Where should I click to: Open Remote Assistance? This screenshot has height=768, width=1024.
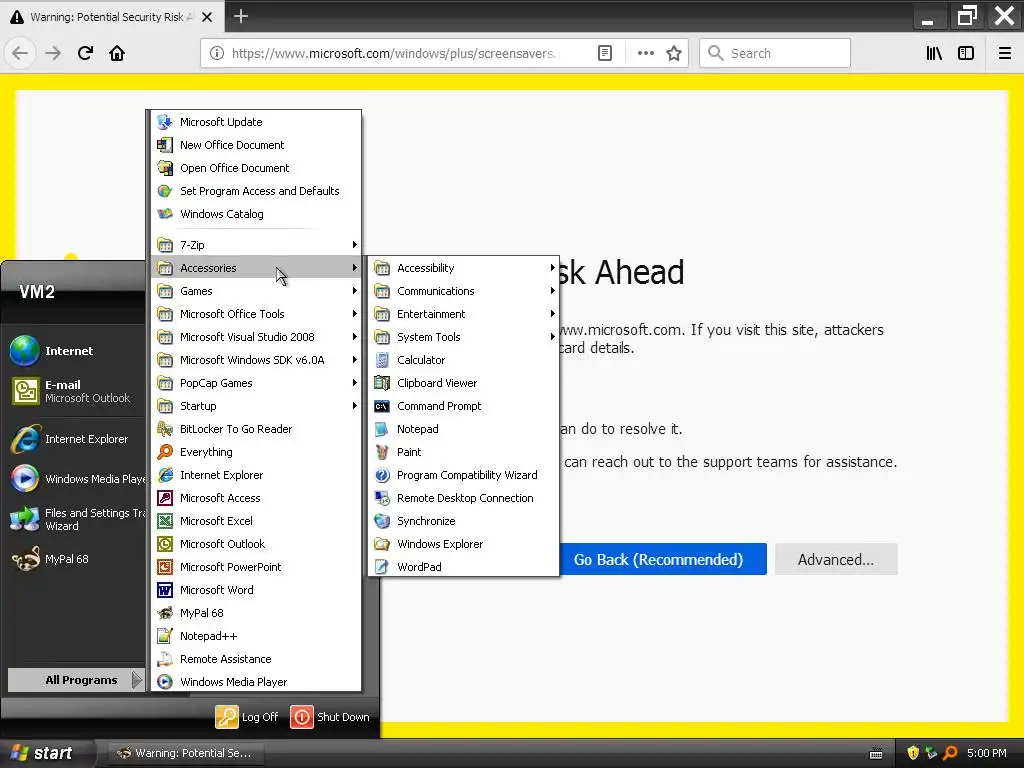click(x=256, y=659)
